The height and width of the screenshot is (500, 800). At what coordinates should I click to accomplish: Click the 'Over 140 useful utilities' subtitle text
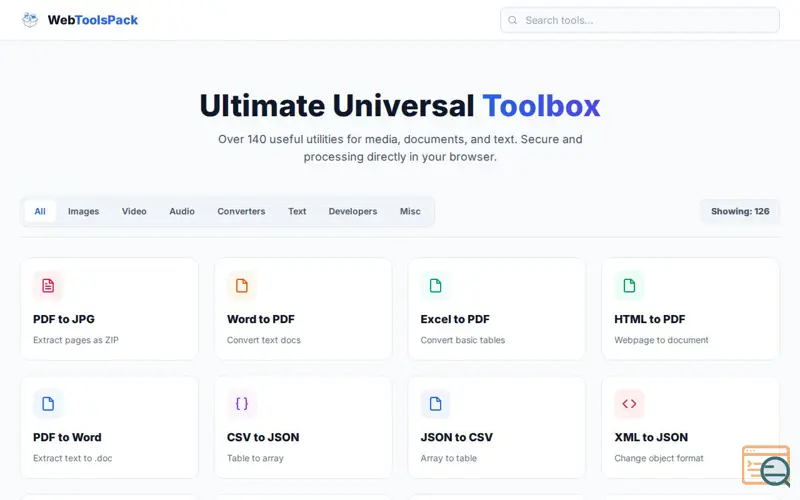point(400,148)
